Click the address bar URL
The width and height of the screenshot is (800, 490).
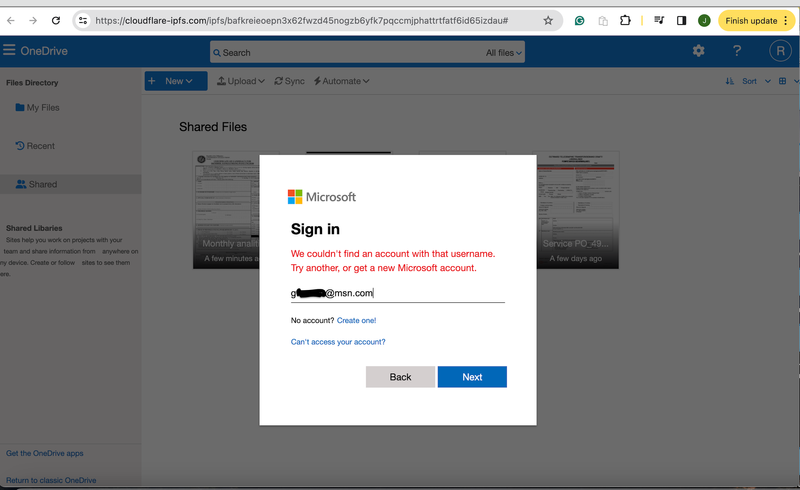point(302,20)
